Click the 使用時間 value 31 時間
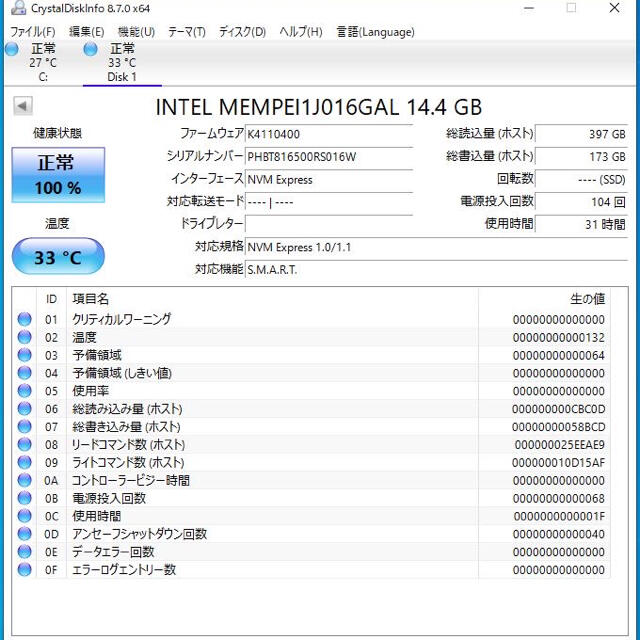The width and height of the screenshot is (640, 640). pyautogui.click(x=581, y=224)
